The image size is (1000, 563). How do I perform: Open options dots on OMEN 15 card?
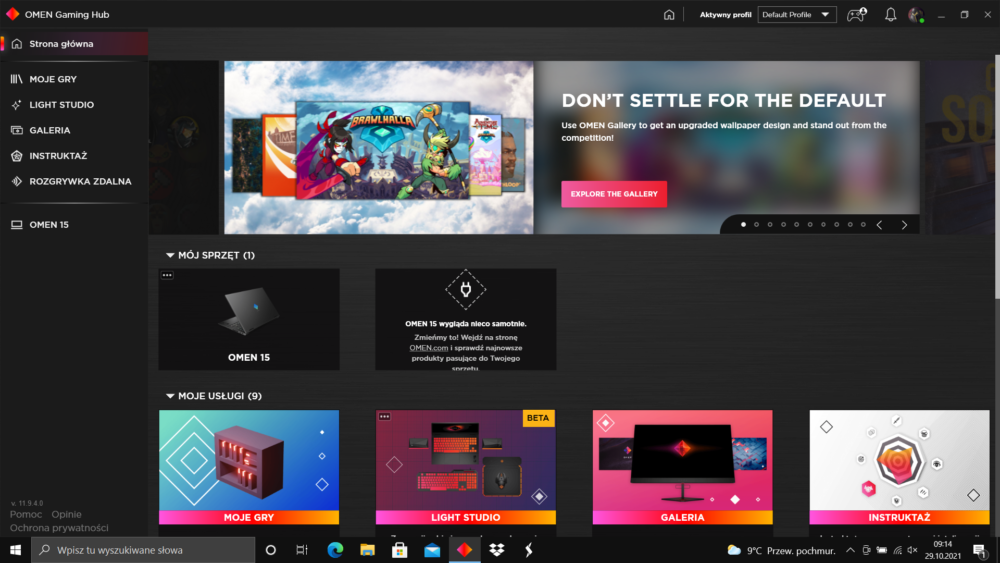(x=167, y=275)
